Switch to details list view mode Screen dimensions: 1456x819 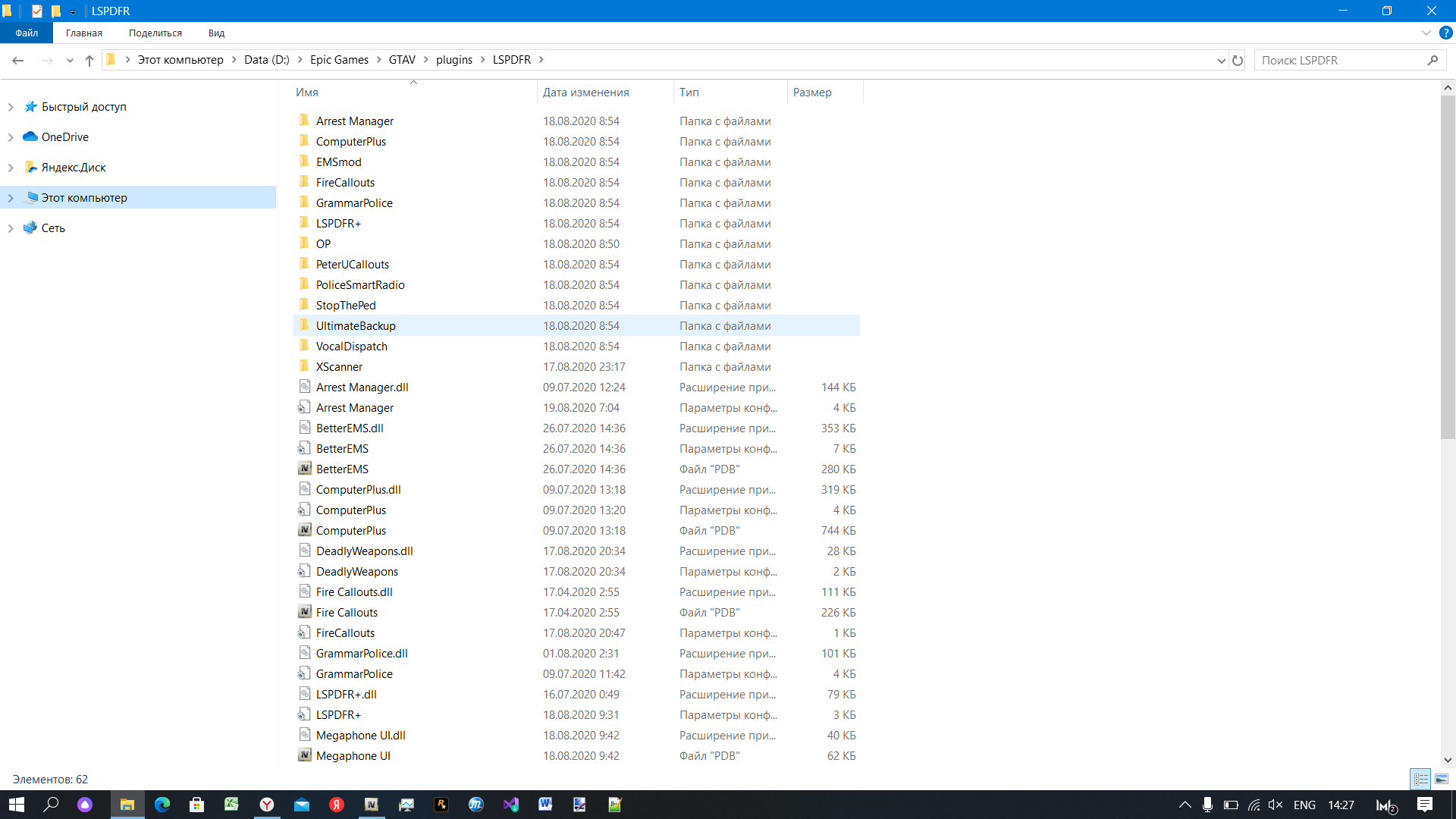1420,779
